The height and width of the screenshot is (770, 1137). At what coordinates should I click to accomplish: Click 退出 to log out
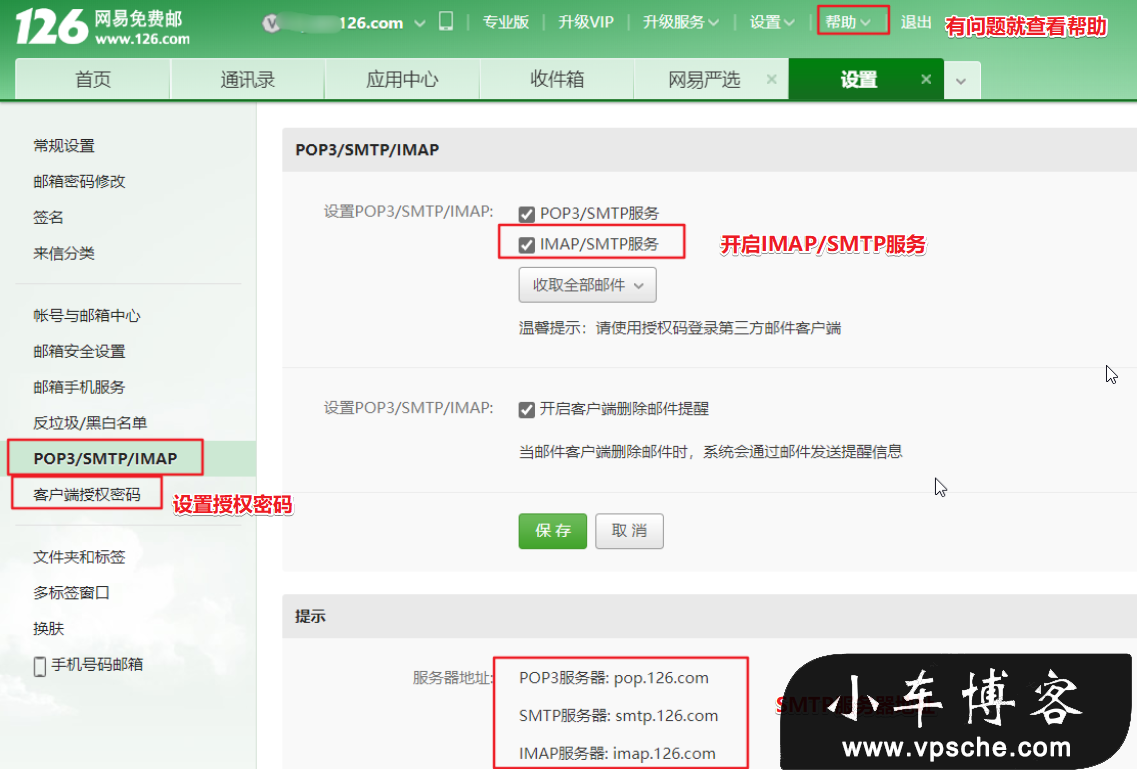pyautogui.click(x=916, y=21)
